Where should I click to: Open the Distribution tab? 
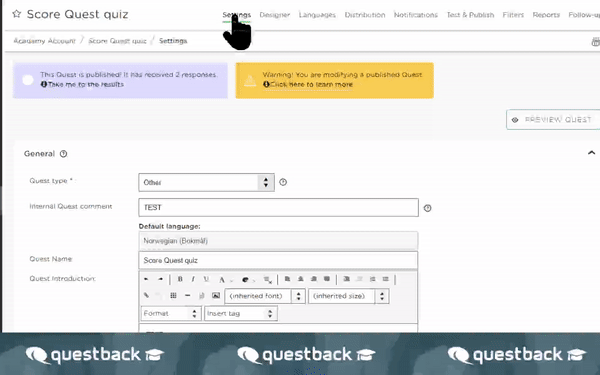coord(365,15)
